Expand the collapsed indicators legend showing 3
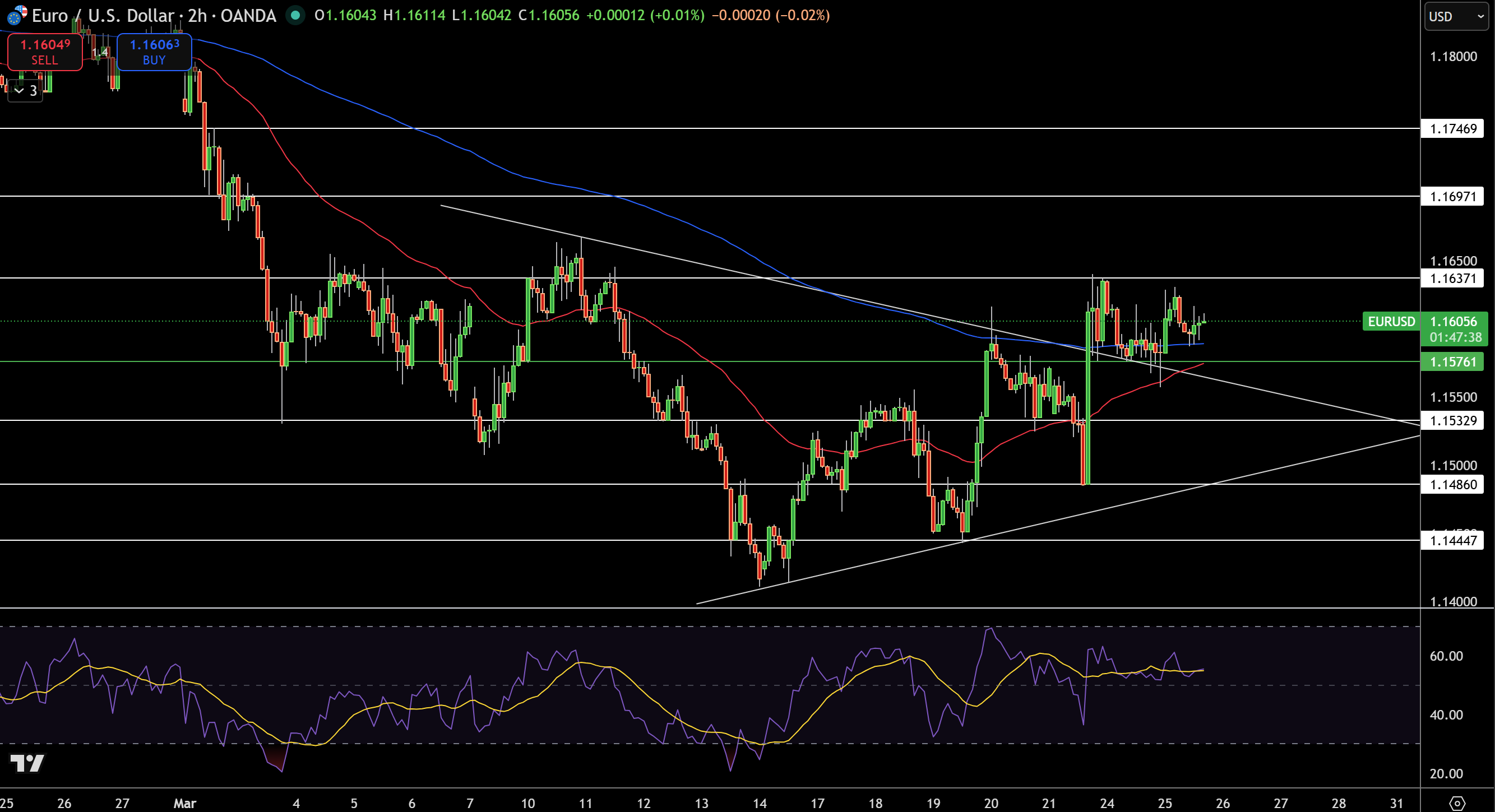 point(26,90)
